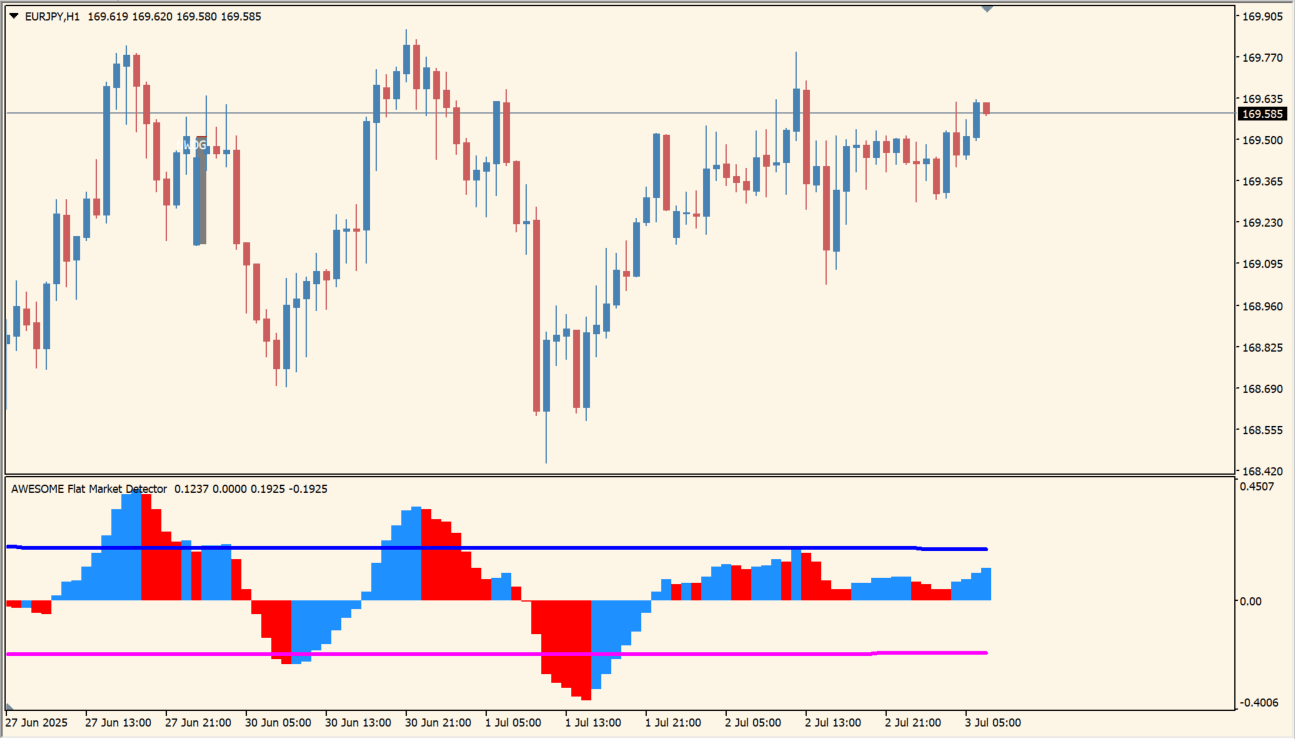Click price scale label 169.500
Screen dimensions: 1295x739
1262,141
